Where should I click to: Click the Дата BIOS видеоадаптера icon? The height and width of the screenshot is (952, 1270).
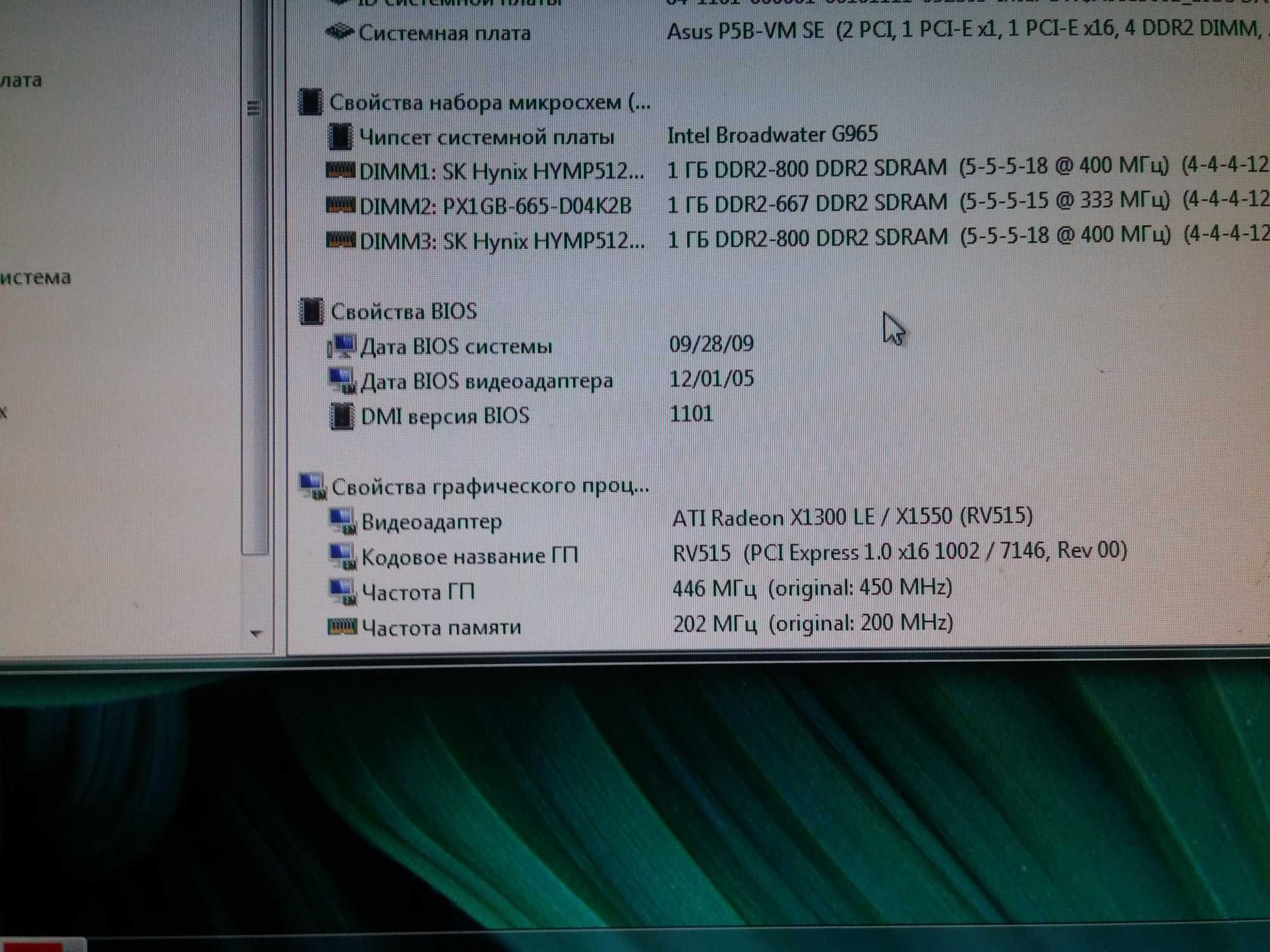(343, 381)
